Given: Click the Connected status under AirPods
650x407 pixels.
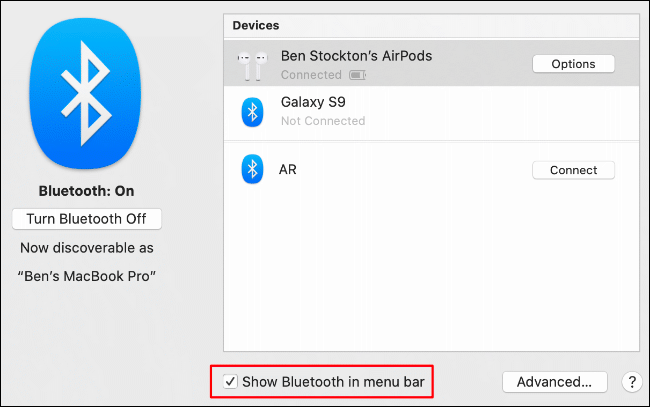Looking at the screenshot, I should (x=311, y=75).
